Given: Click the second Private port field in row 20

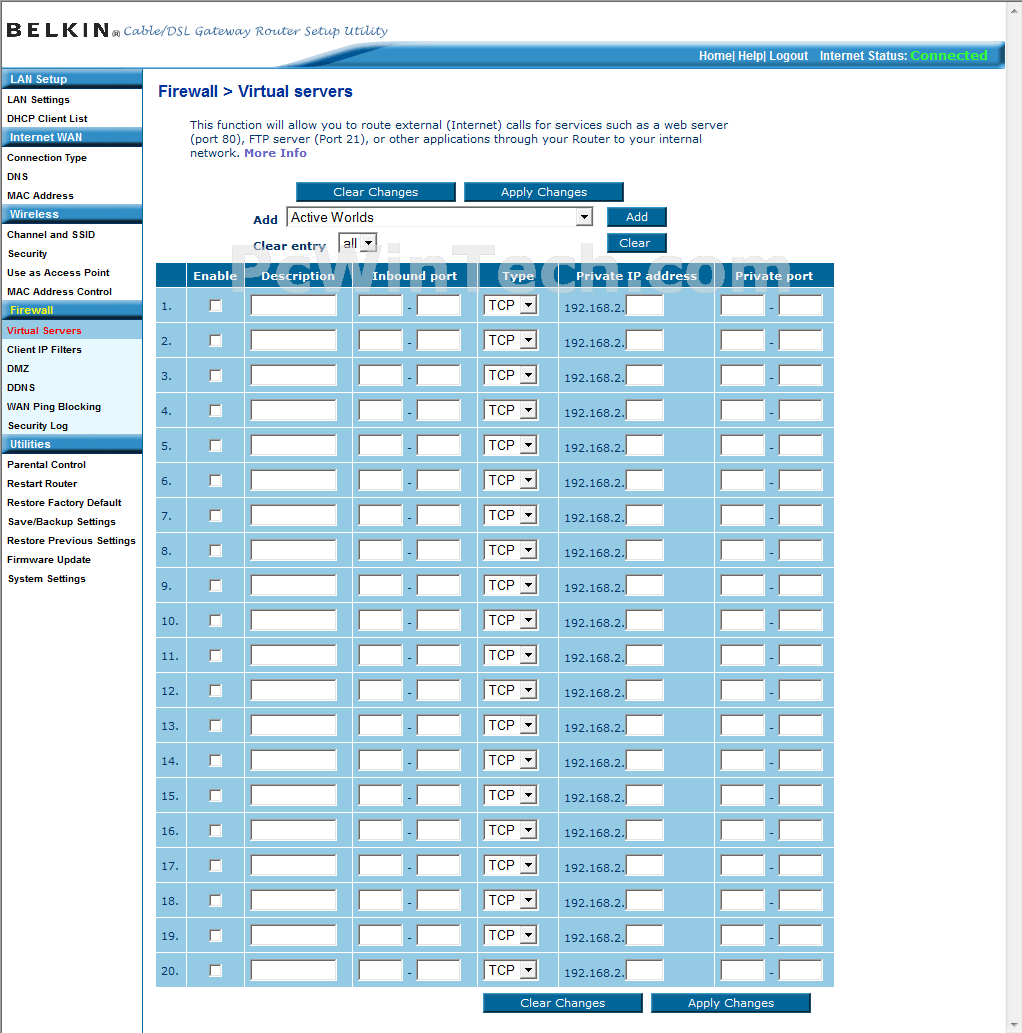Looking at the screenshot, I should (800, 970).
